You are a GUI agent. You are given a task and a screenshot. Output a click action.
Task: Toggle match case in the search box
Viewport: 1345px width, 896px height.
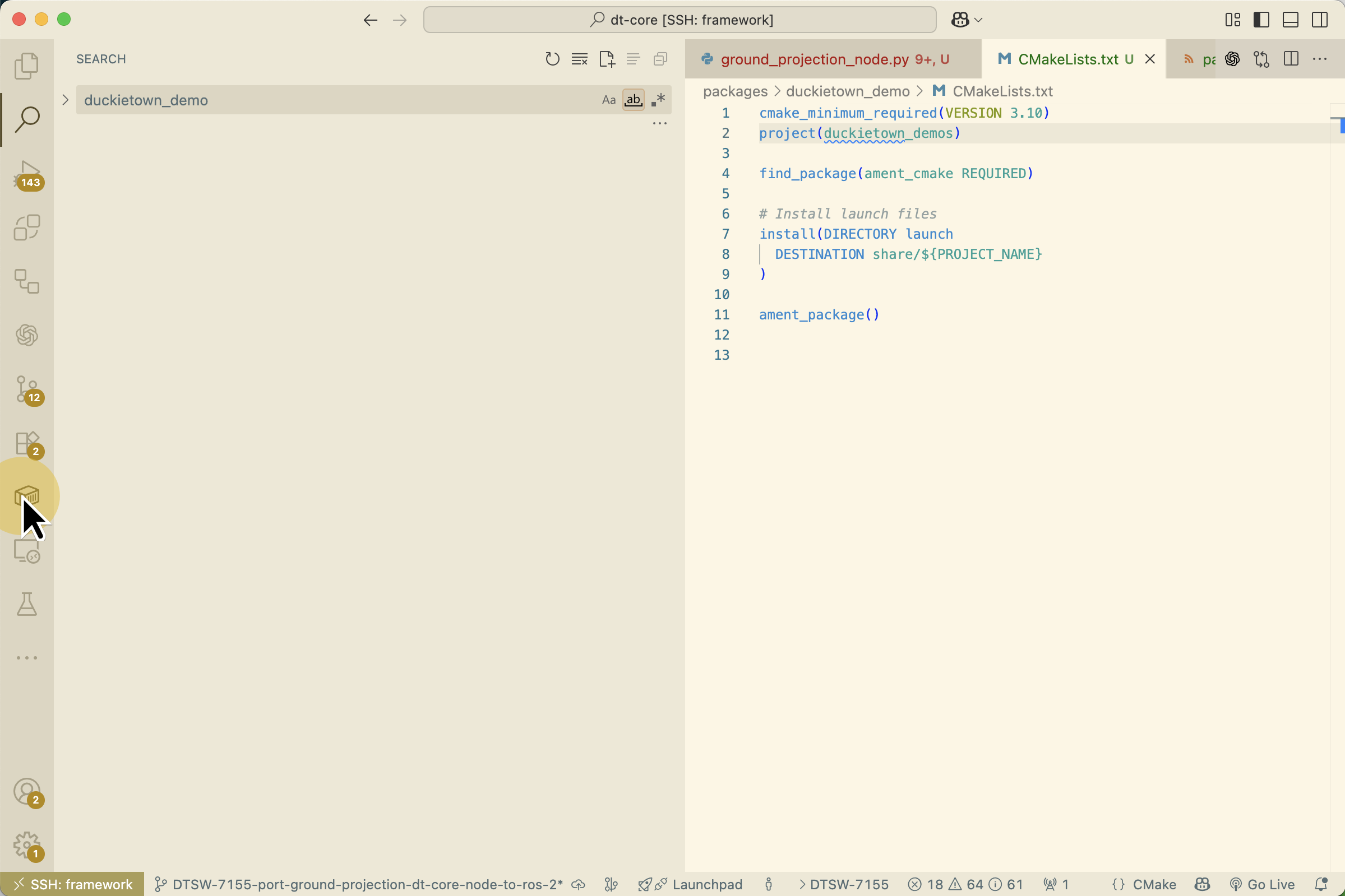(608, 99)
